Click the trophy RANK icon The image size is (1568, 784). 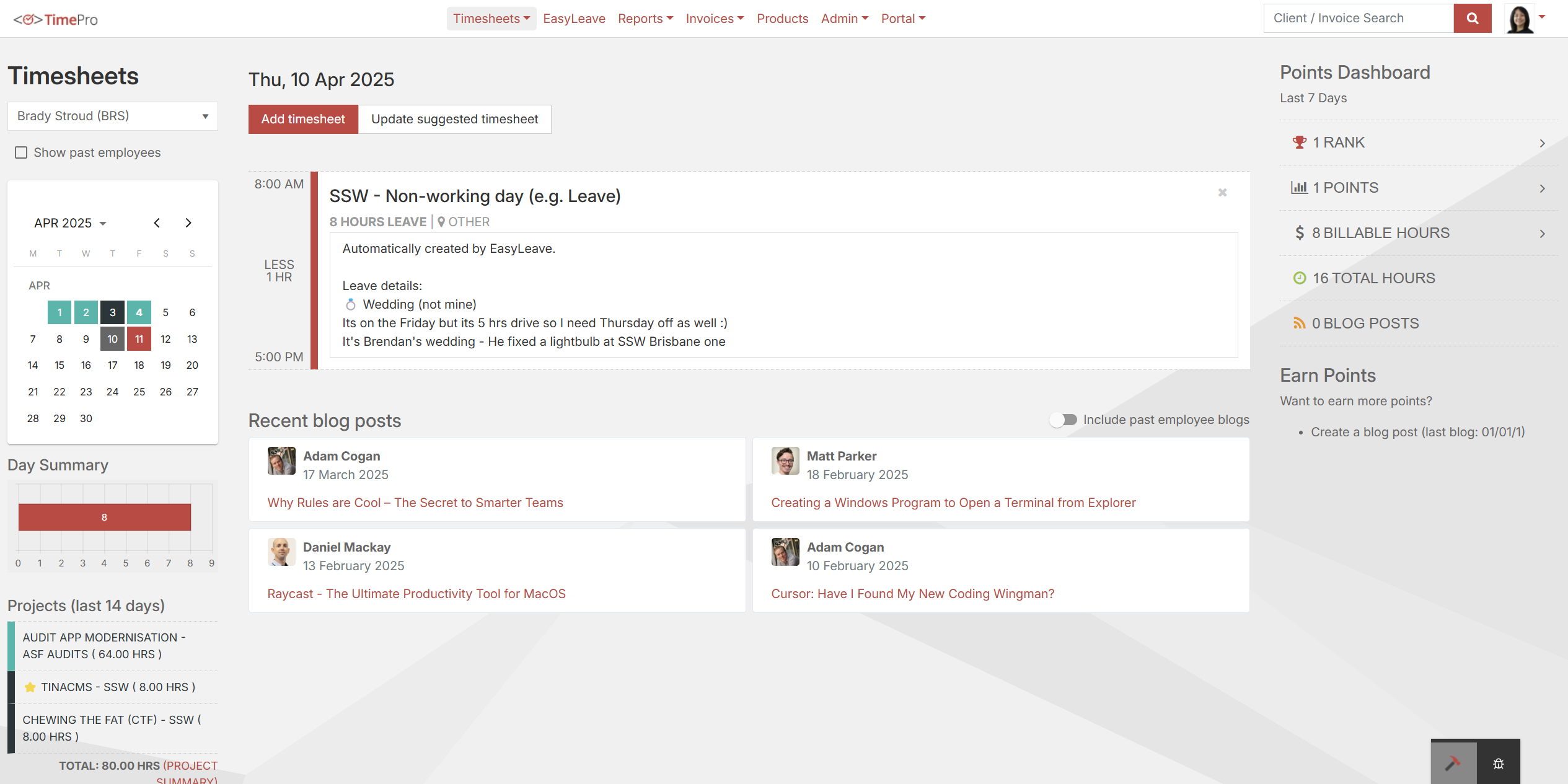[1299, 143]
